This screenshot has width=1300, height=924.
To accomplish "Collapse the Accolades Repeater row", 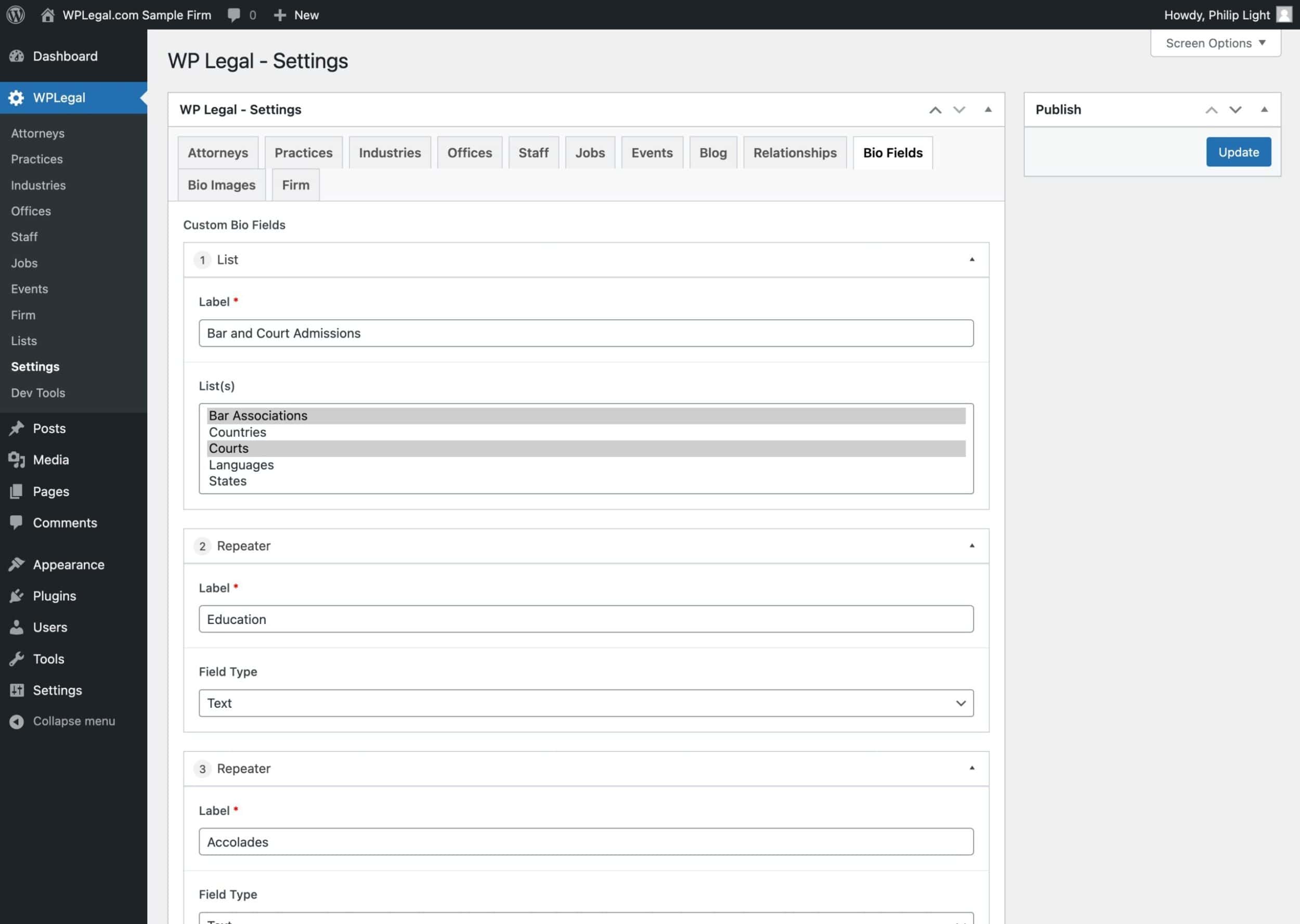I will (972, 768).
